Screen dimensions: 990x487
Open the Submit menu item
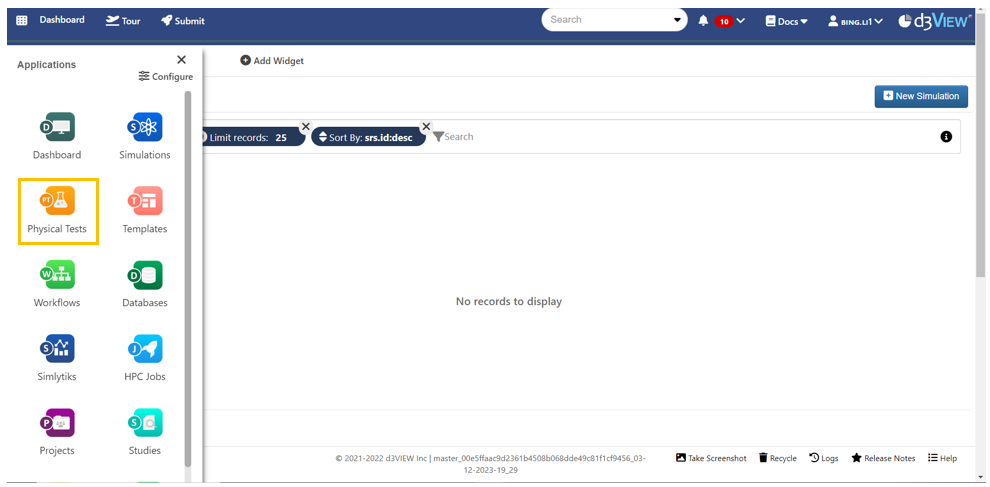tap(182, 20)
